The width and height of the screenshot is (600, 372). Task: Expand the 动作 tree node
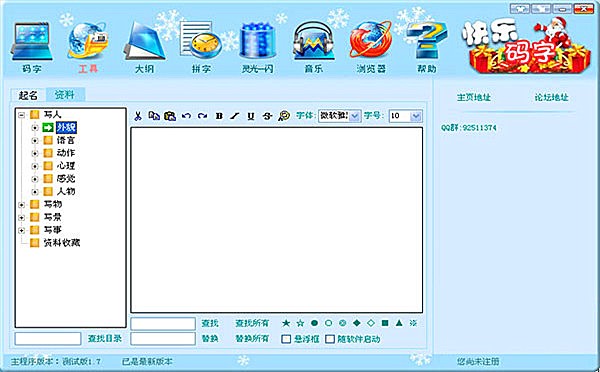(35, 153)
